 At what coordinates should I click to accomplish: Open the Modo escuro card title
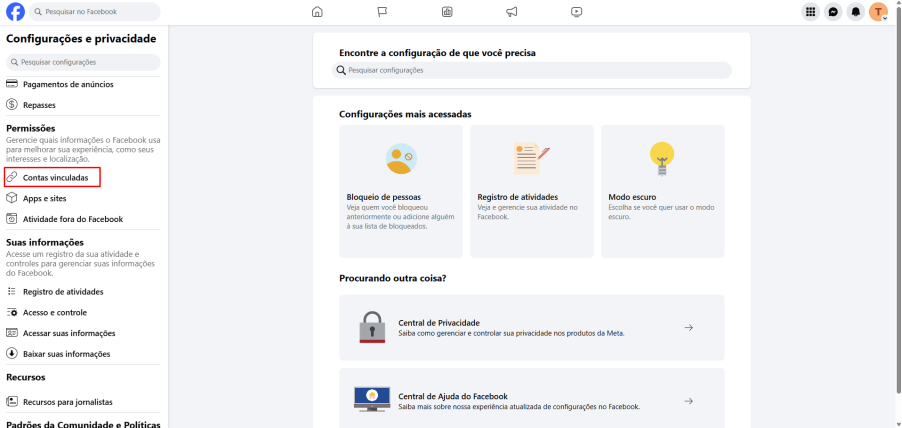coord(632,197)
